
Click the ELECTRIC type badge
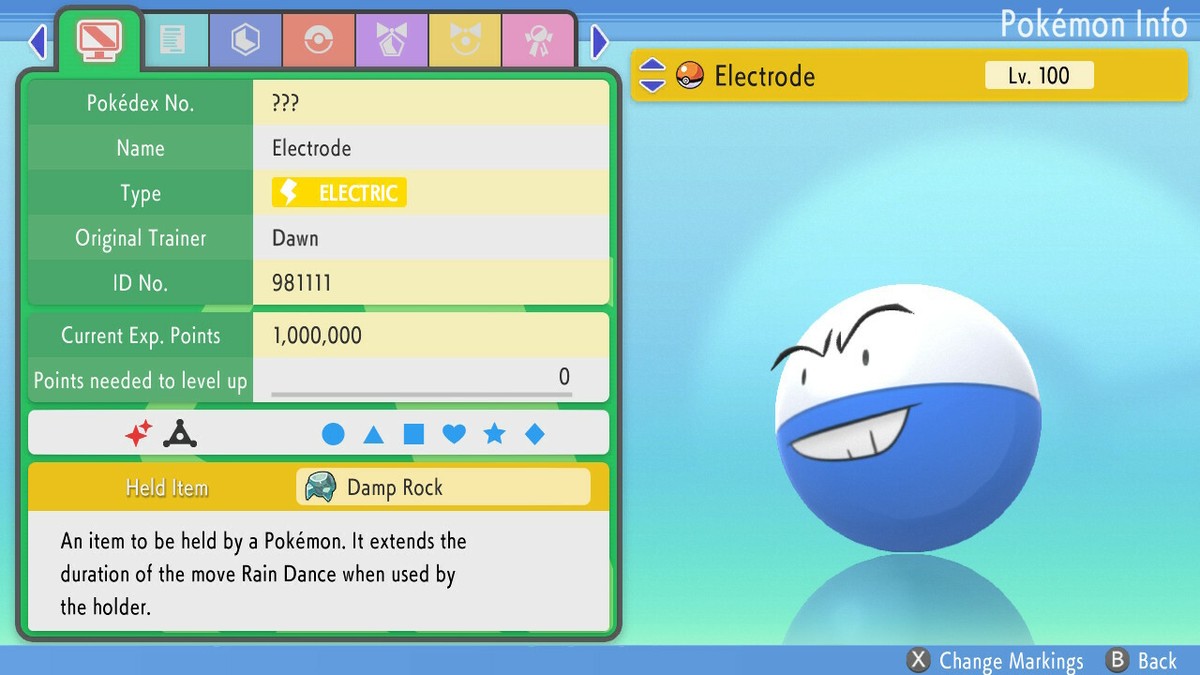tap(339, 193)
